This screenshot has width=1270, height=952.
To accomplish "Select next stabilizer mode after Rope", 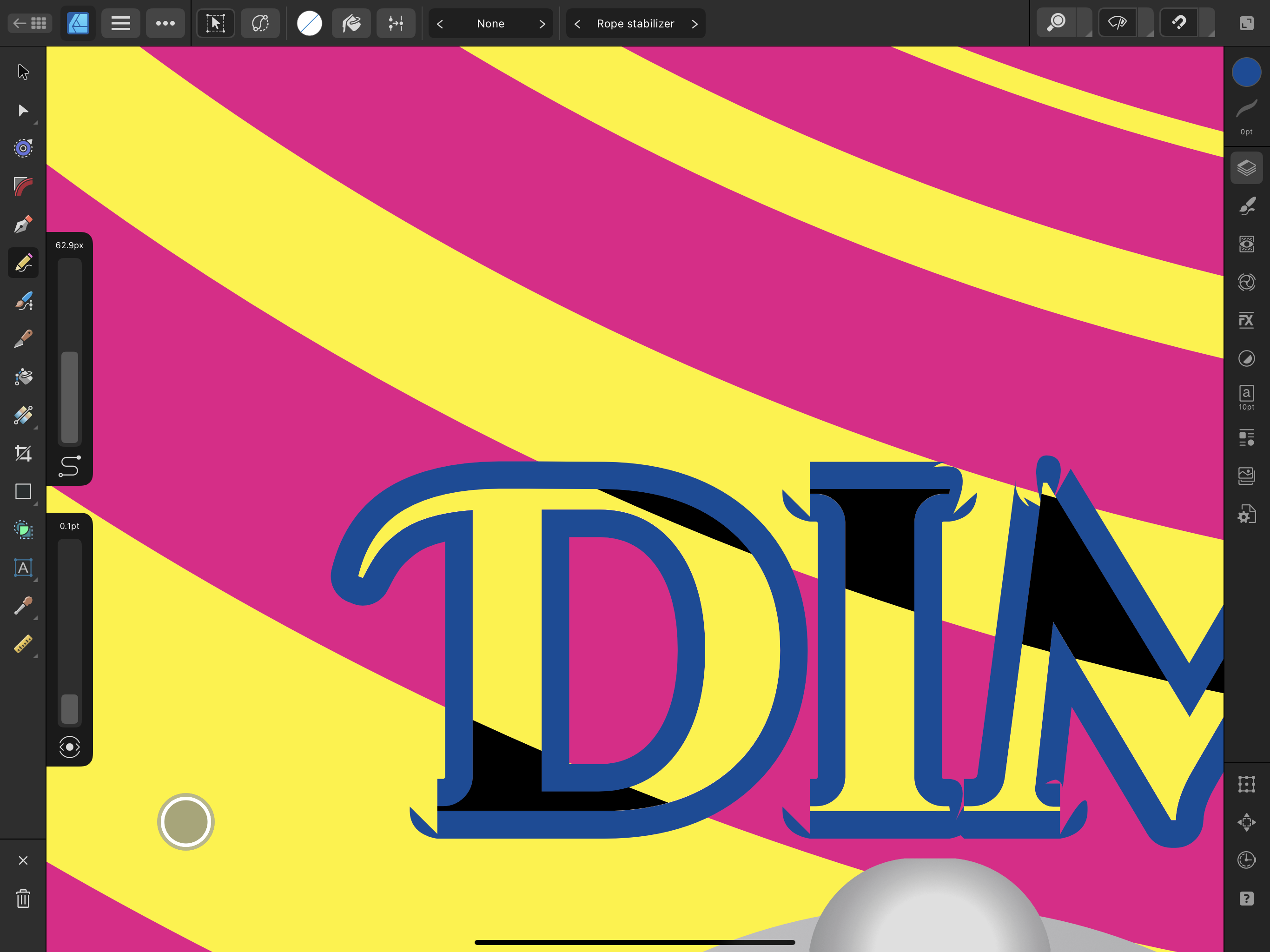I will click(695, 24).
